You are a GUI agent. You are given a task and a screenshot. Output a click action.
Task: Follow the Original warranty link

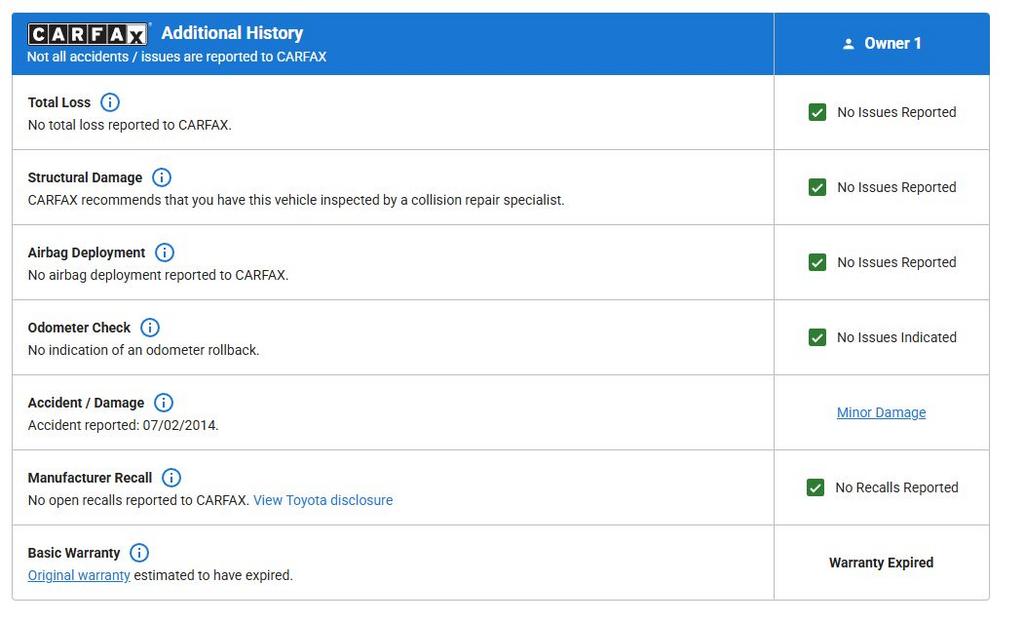click(79, 575)
